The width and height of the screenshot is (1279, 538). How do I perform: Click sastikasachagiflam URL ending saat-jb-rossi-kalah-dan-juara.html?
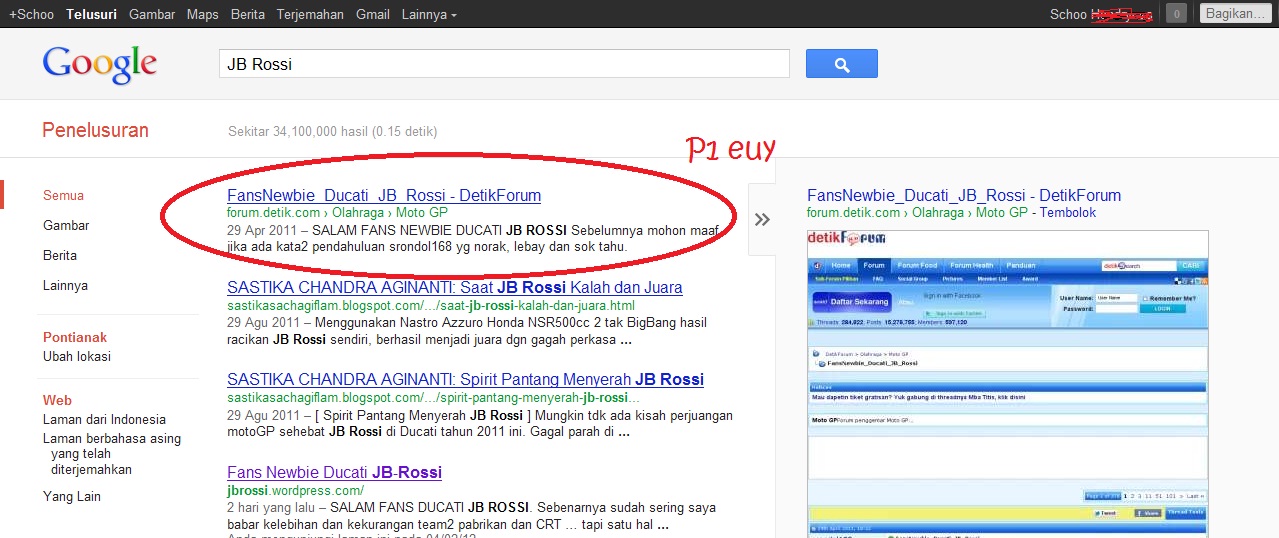[431, 305]
